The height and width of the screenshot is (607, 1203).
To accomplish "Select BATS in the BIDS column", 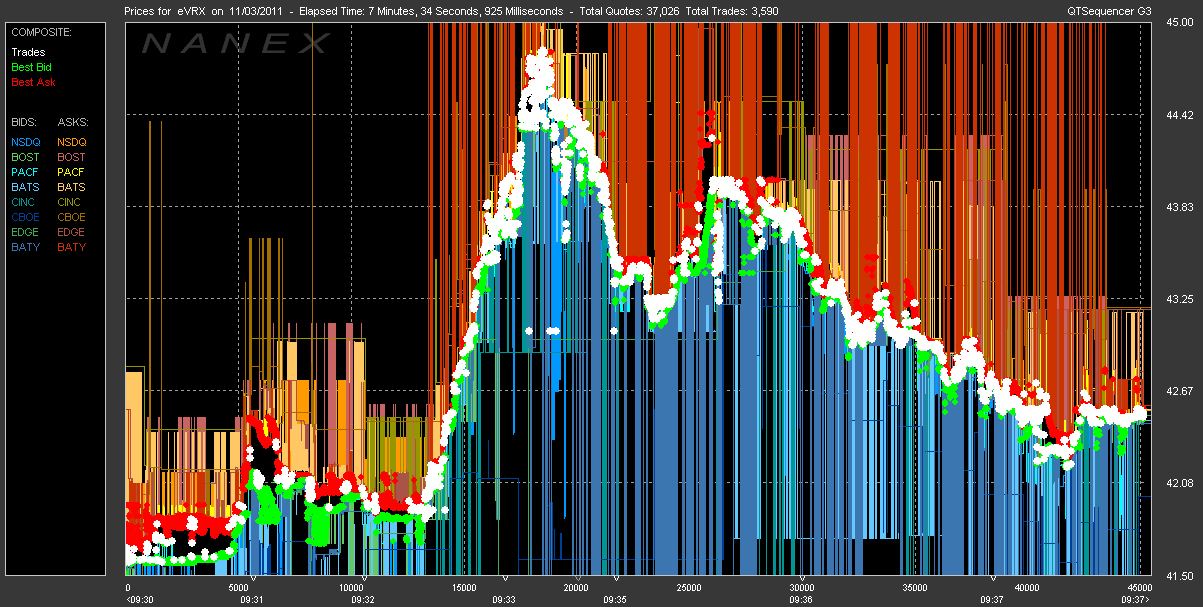I will (25, 187).
